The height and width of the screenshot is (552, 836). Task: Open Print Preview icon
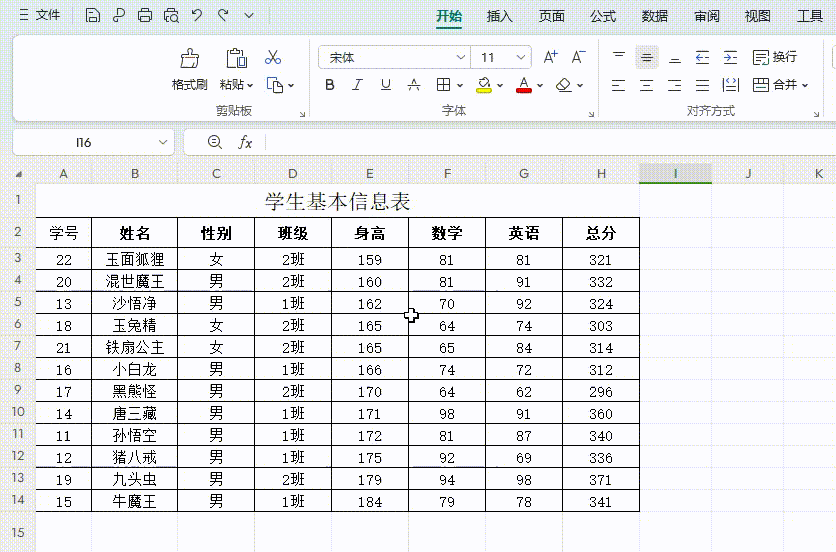(x=171, y=15)
